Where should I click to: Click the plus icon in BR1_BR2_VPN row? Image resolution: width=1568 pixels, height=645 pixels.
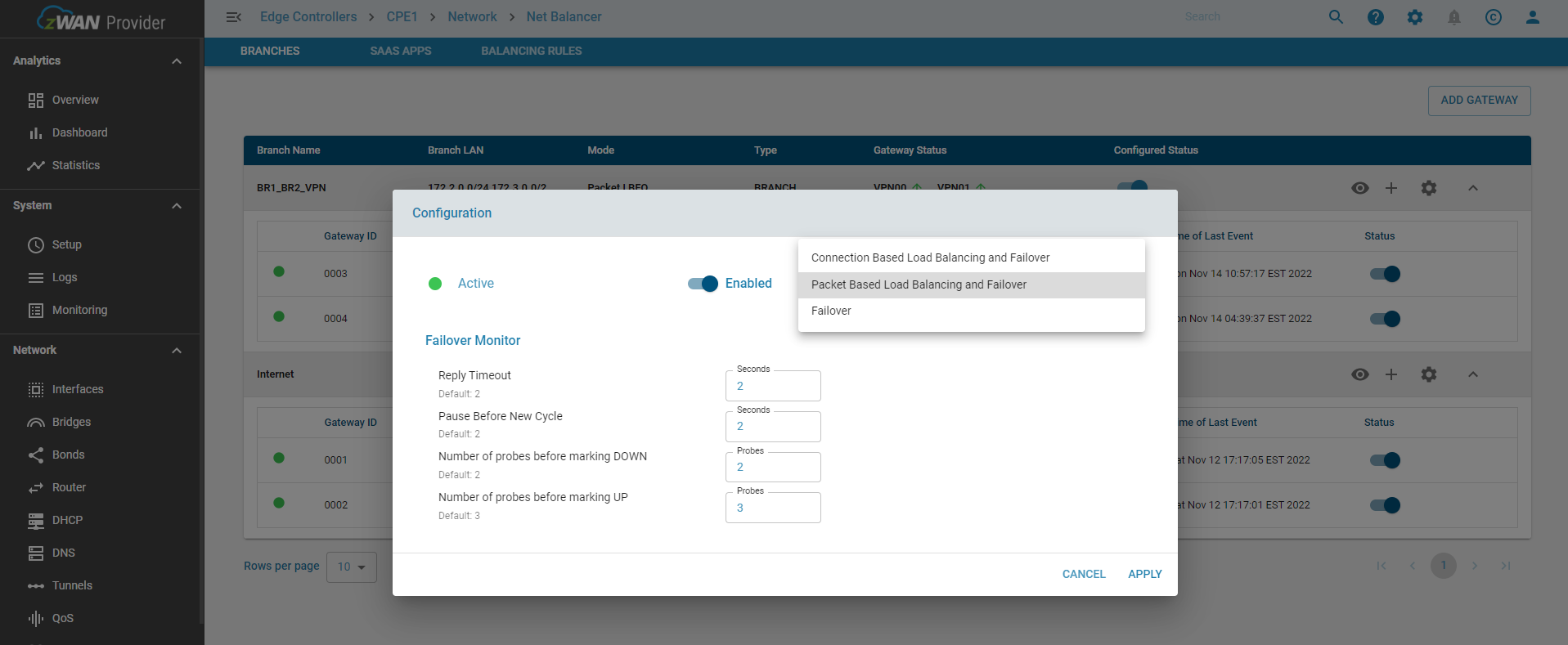(x=1391, y=188)
